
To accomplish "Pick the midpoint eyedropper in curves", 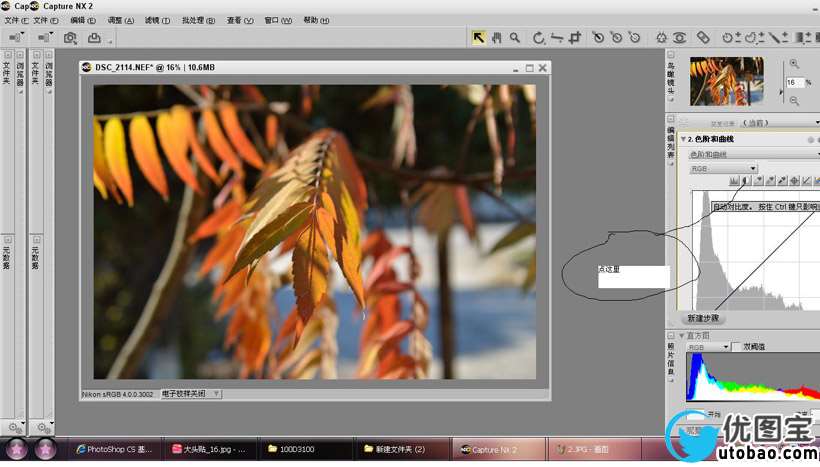I will (x=770, y=181).
